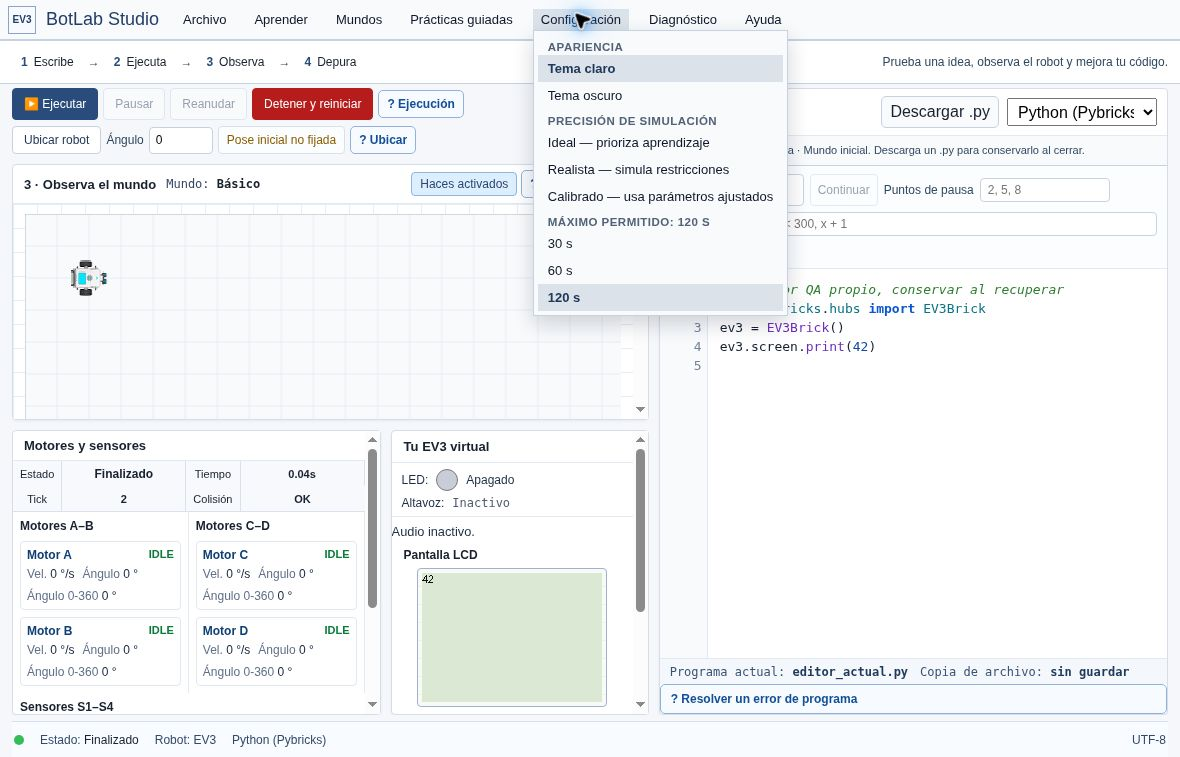This screenshot has height=757, width=1180.
Task: Go to step 2 Ejecuta
Action: tap(140, 62)
